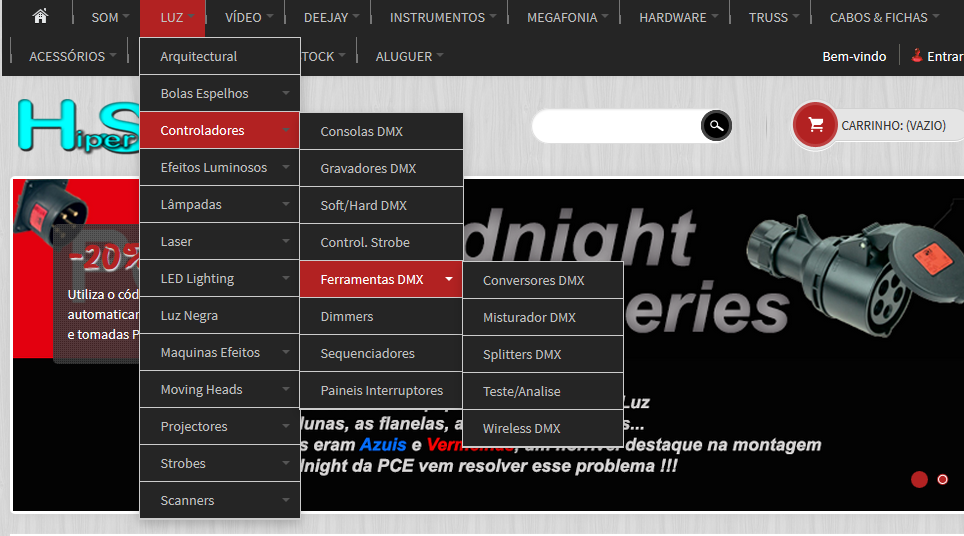Expand Strobes submenu arrow

286,463
